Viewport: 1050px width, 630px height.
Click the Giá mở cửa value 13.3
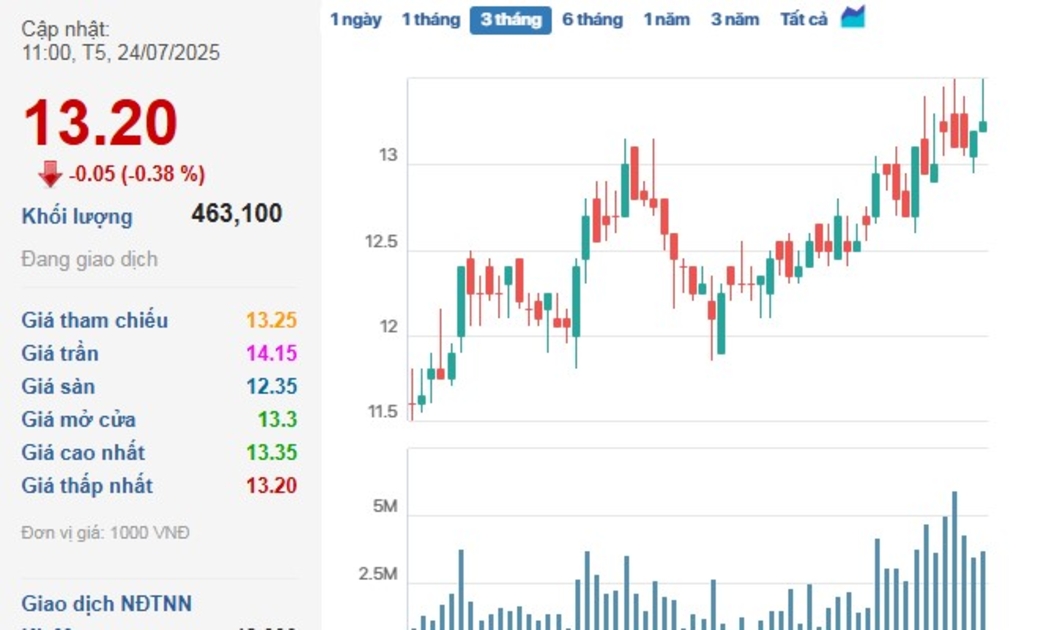point(277,419)
